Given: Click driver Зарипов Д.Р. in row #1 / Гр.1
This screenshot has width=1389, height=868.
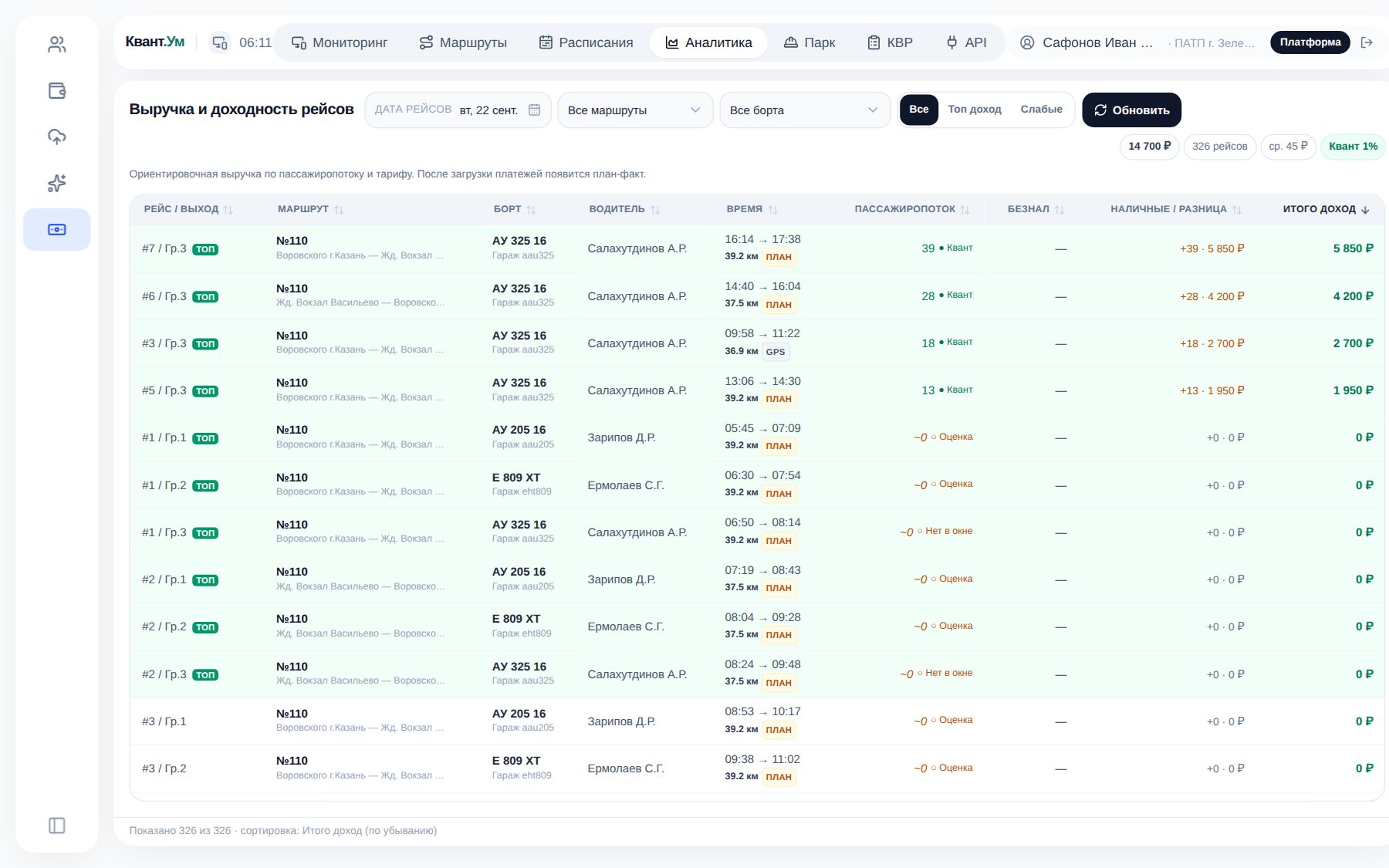Looking at the screenshot, I should (621, 437).
